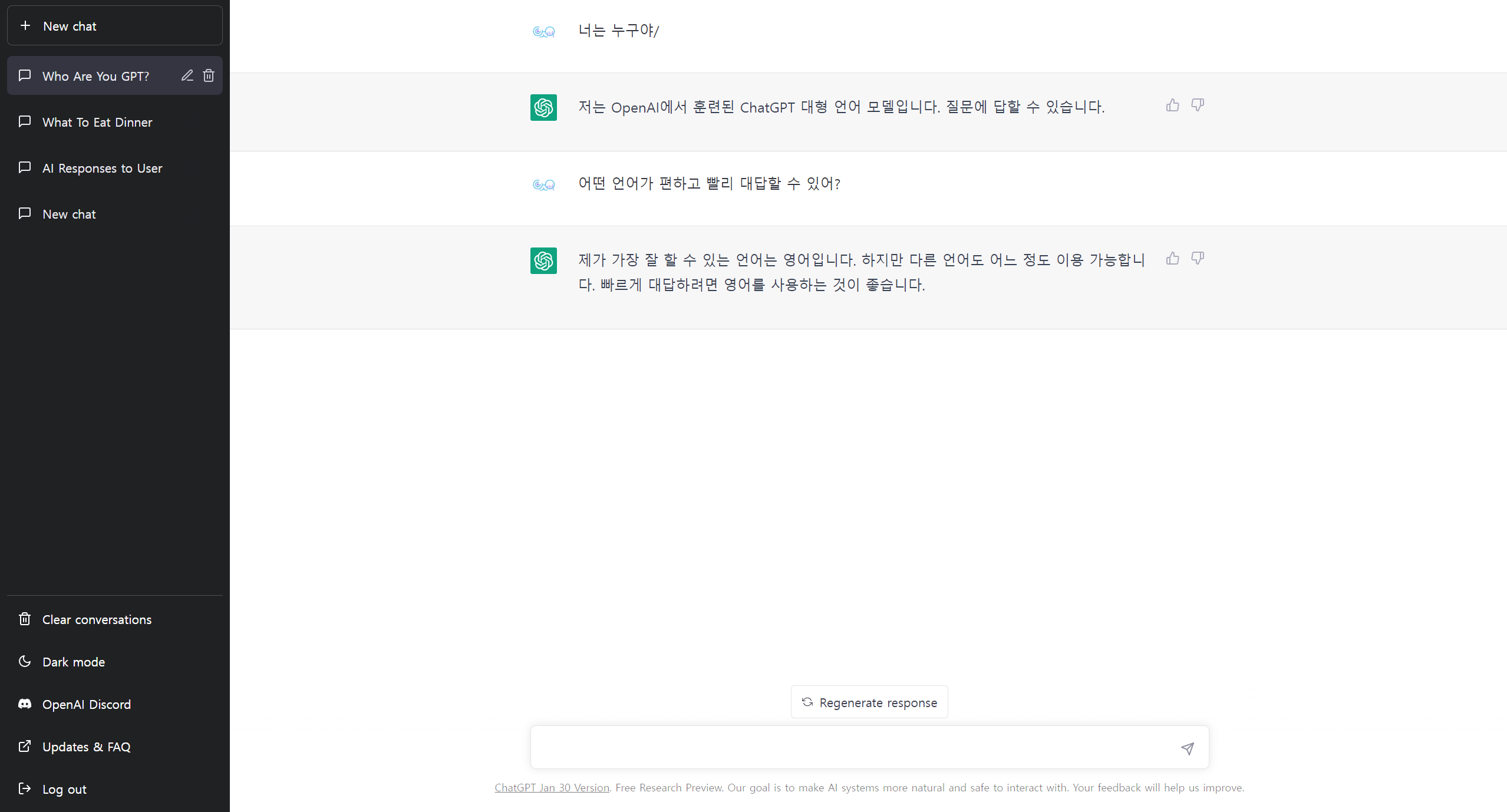Click Regenerate response button
The width and height of the screenshot is (1507, 812).
[869, 702]
